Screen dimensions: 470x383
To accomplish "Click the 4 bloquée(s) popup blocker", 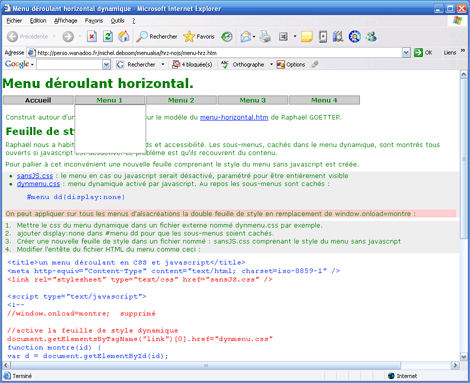I will [192, 64].
